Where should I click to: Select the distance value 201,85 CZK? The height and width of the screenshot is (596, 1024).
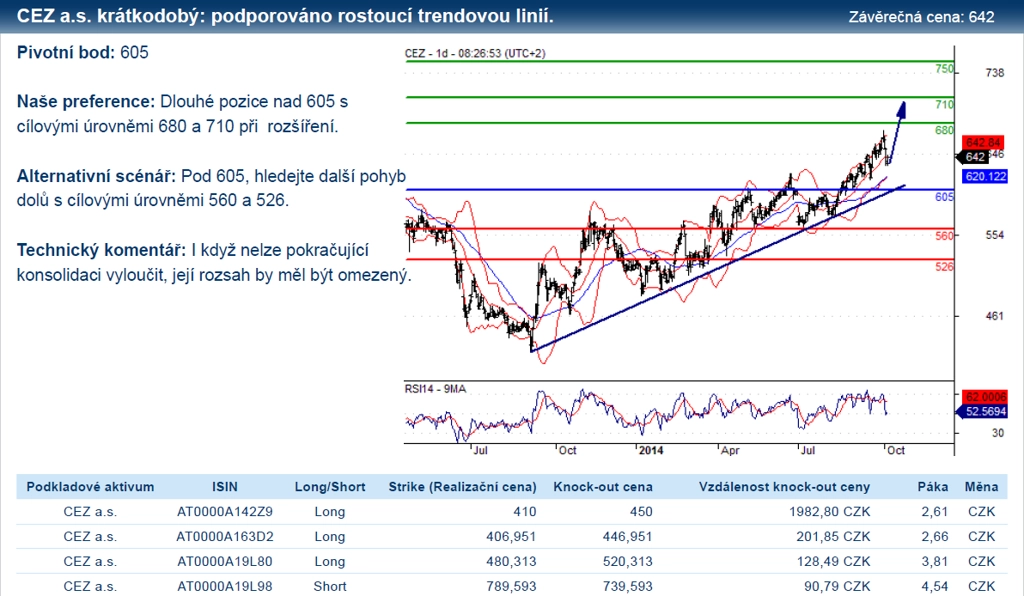coord(833,537)
